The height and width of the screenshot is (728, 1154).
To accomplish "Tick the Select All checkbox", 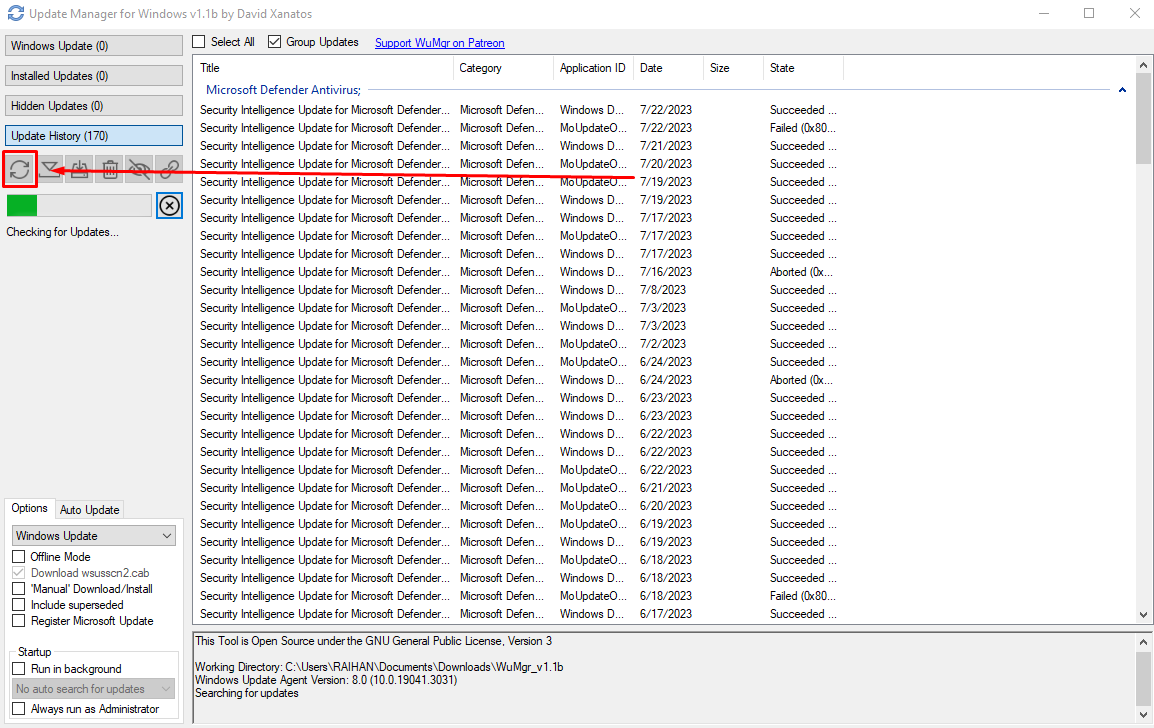I will click(199, 42).
